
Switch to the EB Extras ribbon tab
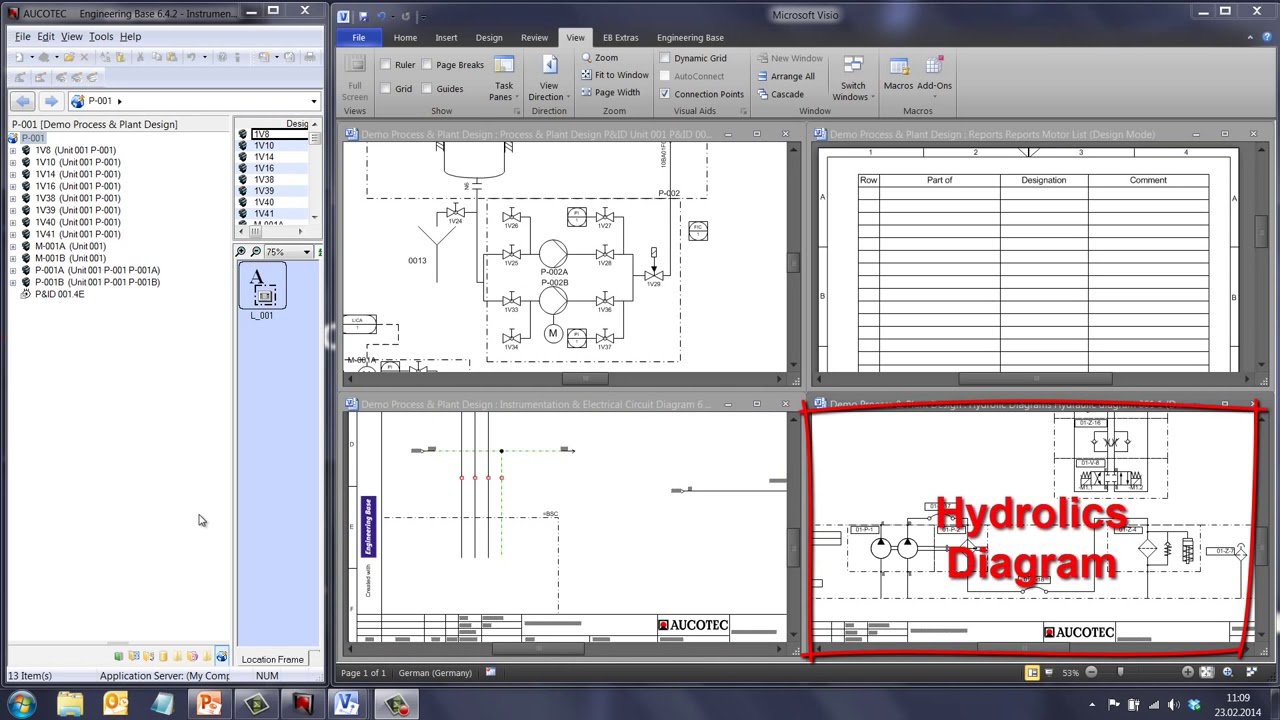[620, 38]
